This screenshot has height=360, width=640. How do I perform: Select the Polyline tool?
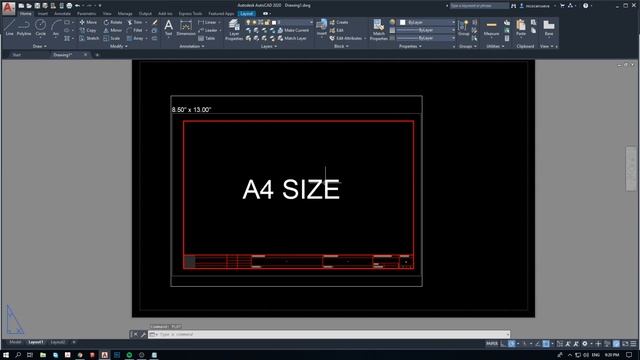pos(24,28)
